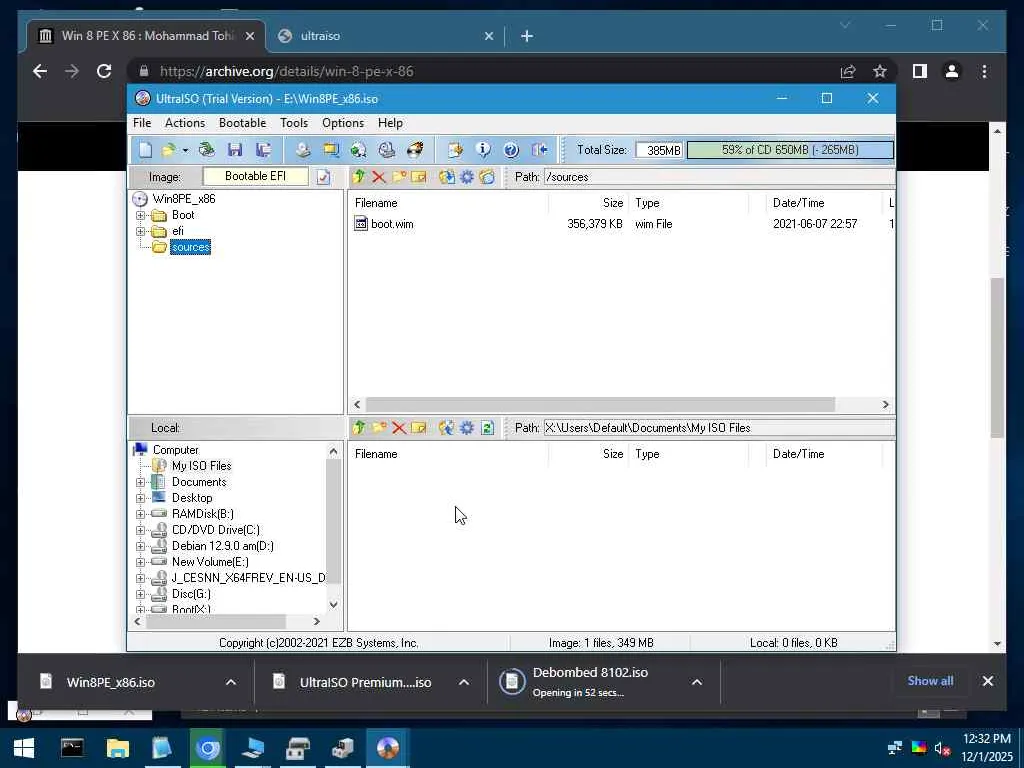Image resolution: width=1024 pixels, height=768 pixels.
Task: Reload the Chrome page
Action: (104, 71)
